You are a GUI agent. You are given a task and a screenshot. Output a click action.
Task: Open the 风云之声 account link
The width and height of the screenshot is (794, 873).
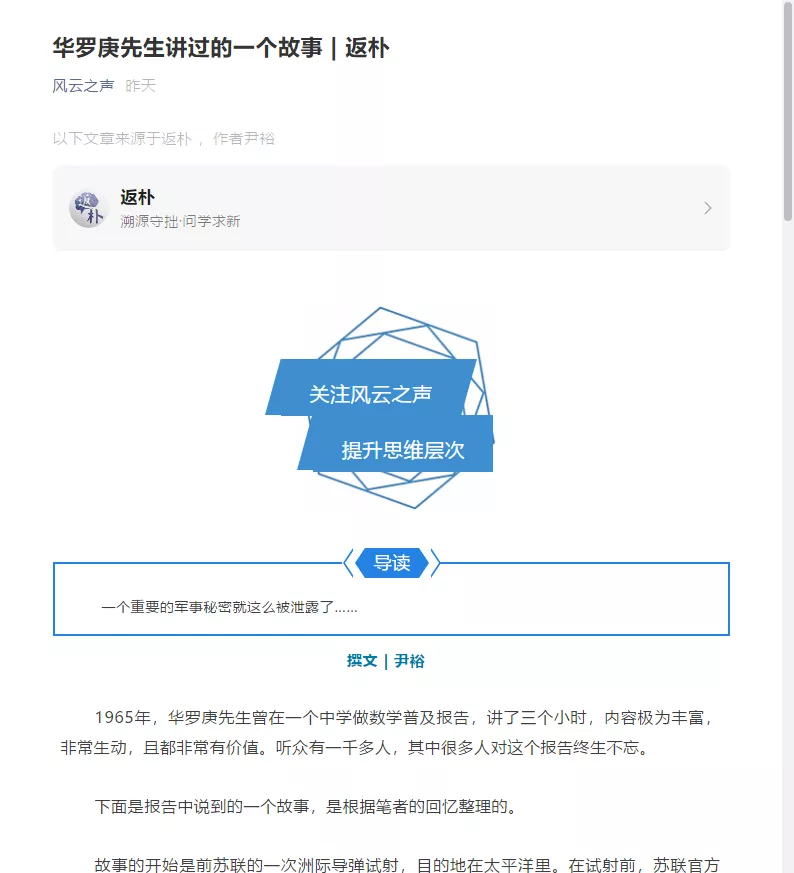click(x=83, y=86)
